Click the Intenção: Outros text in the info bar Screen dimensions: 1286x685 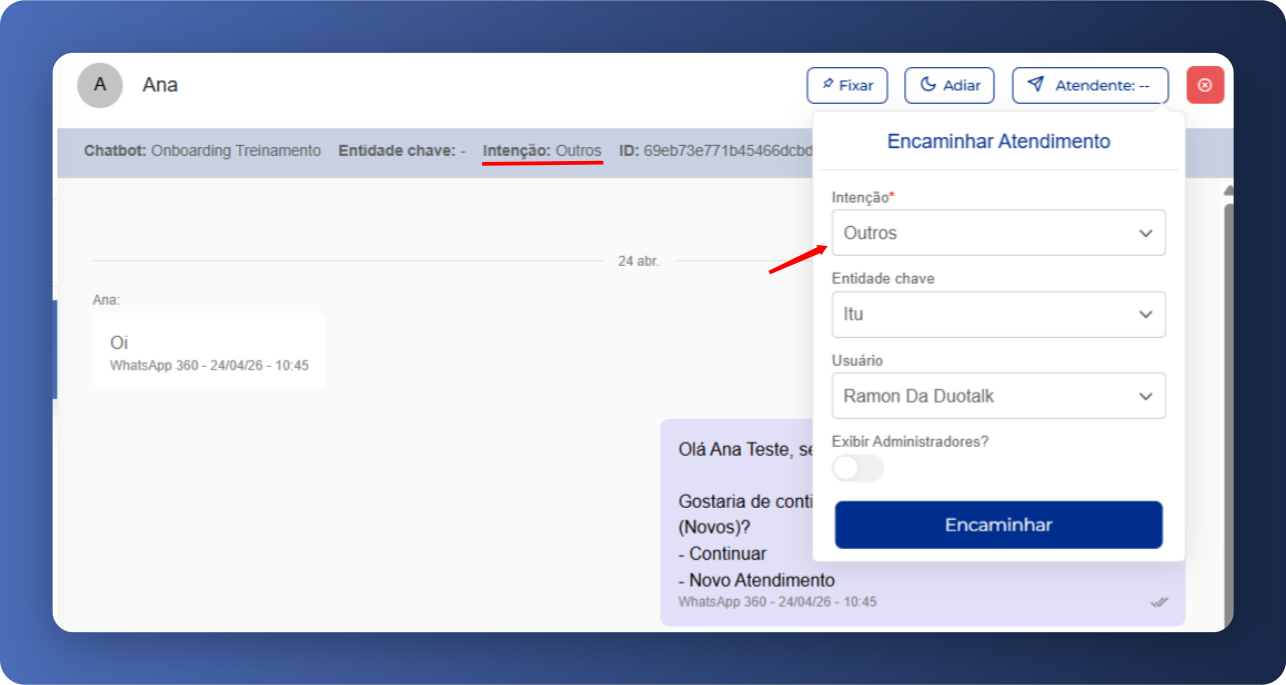tap(542, 151)
